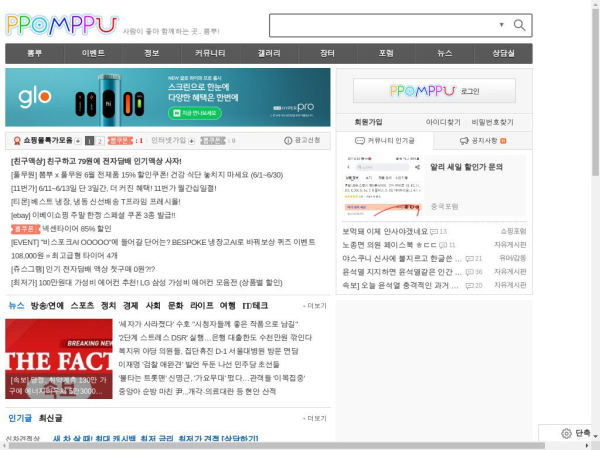The height and width of the screenshot is (450, 600).
Task: Select page 2 of shopping deals
Action: (99, 141)
